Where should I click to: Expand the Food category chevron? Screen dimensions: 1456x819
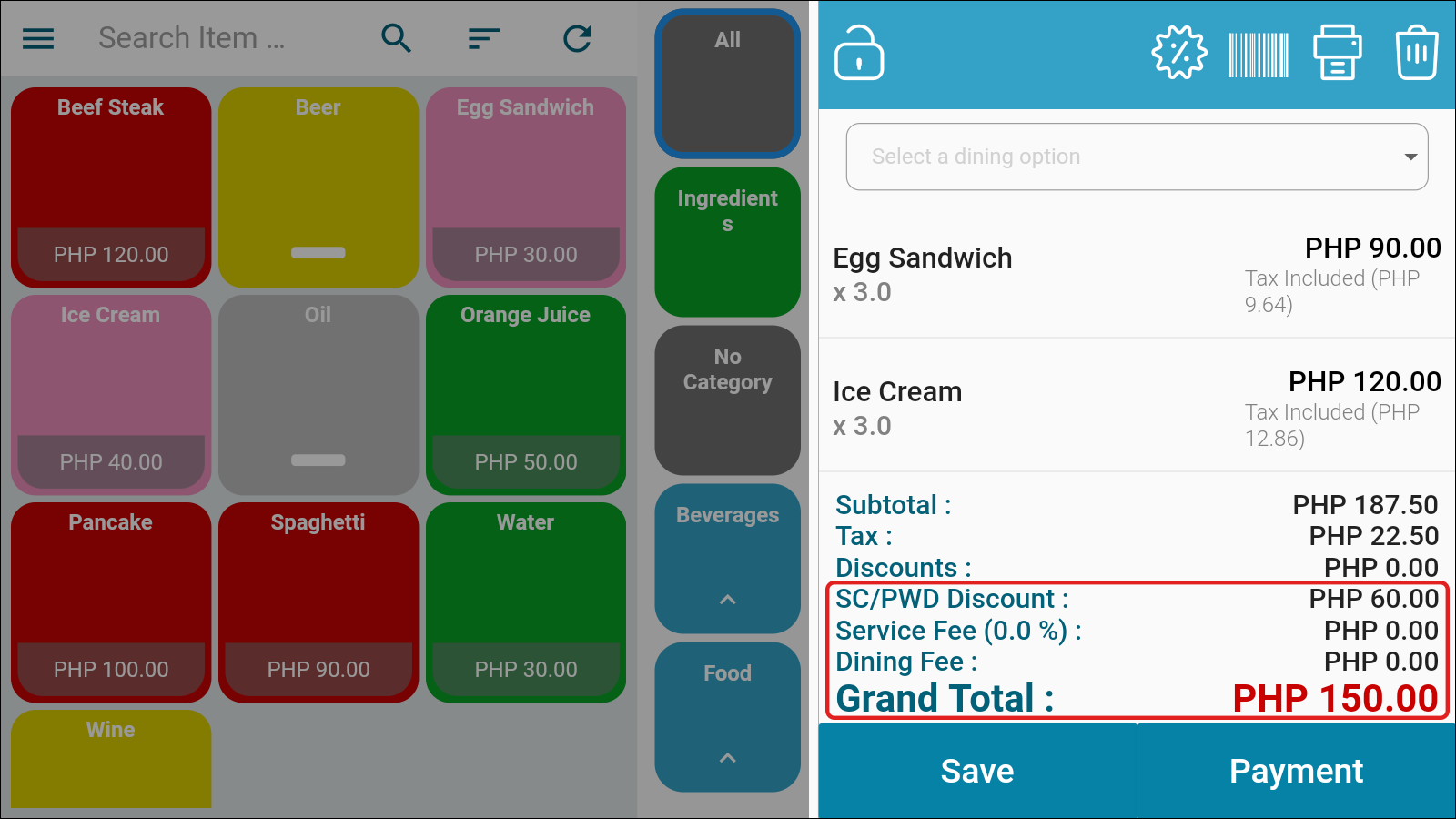tap(728, 758)
